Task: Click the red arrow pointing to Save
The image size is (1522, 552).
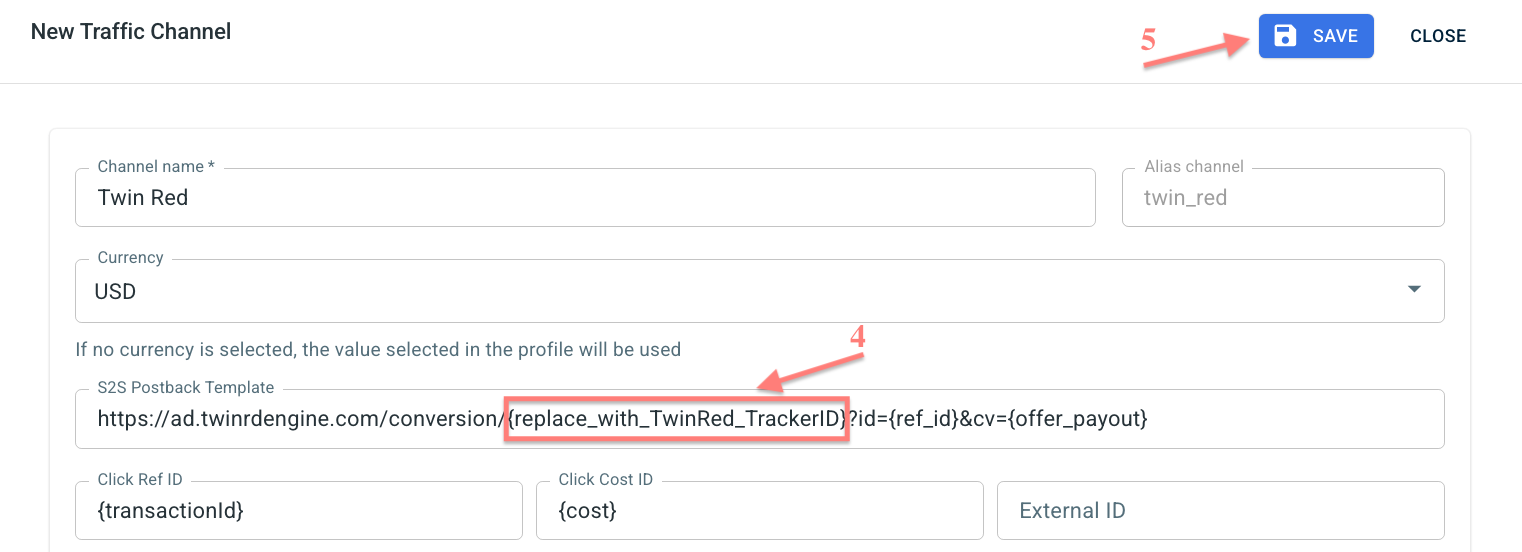Action: (1198, 49)
